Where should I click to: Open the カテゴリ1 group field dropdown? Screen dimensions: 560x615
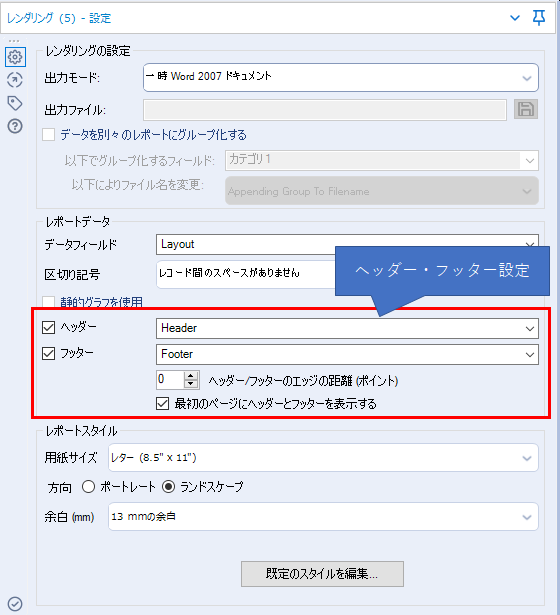pyautogui.click(x=382, y=160)
